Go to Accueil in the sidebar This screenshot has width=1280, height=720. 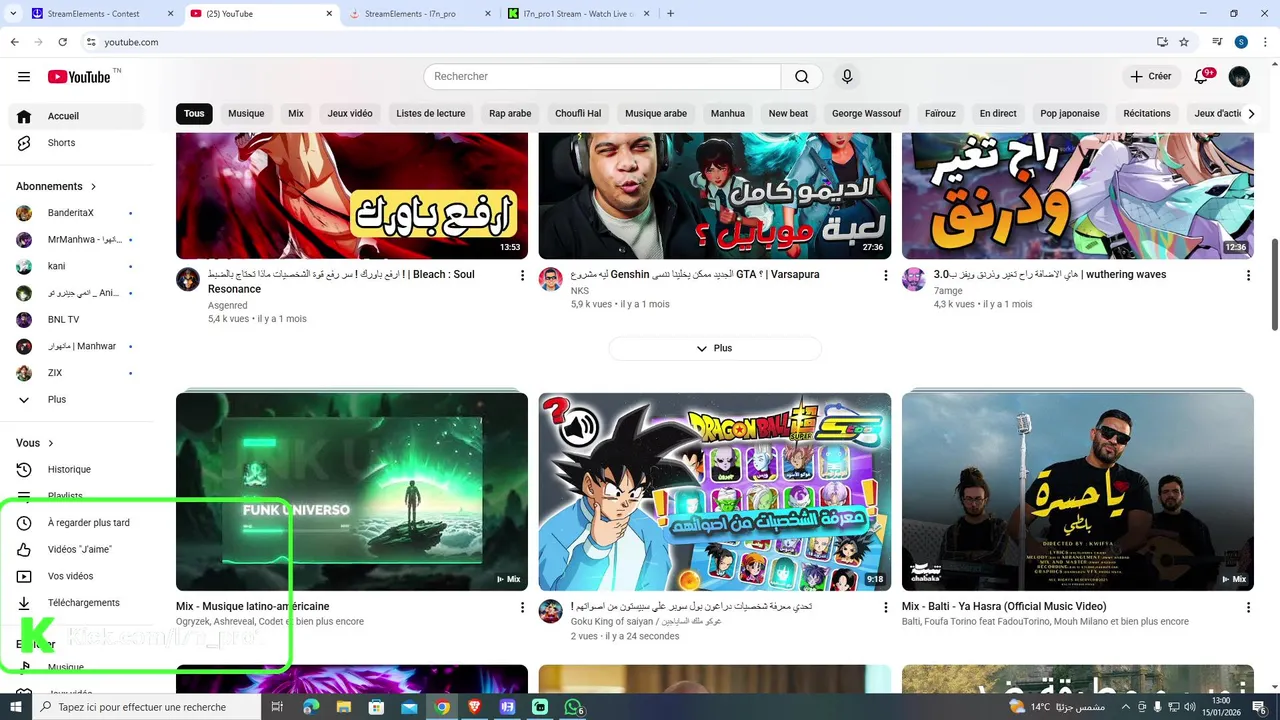76,116
